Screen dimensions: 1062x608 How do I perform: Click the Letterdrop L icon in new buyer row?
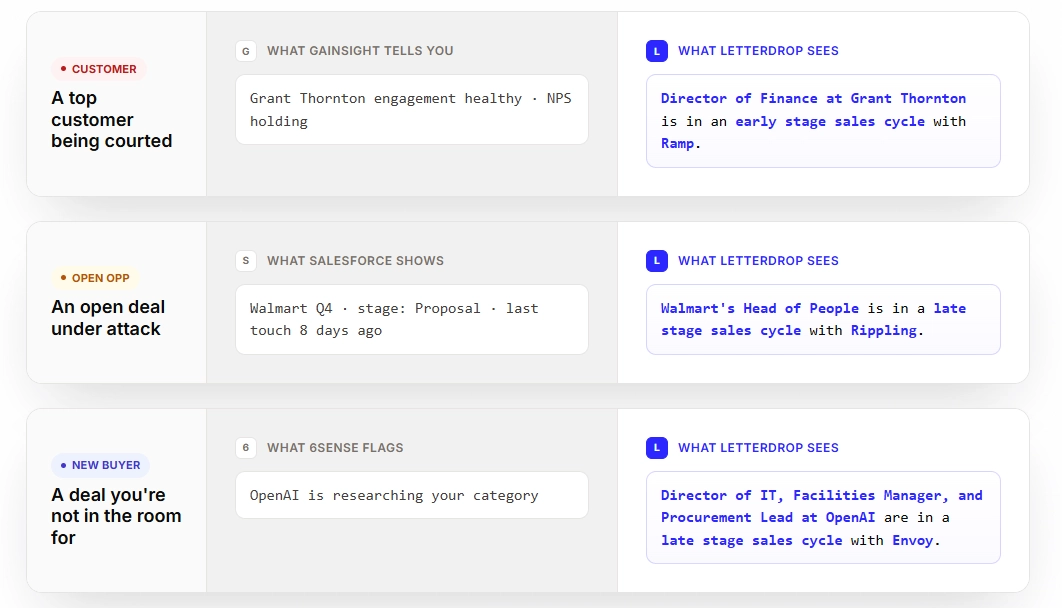coord(657,448)
